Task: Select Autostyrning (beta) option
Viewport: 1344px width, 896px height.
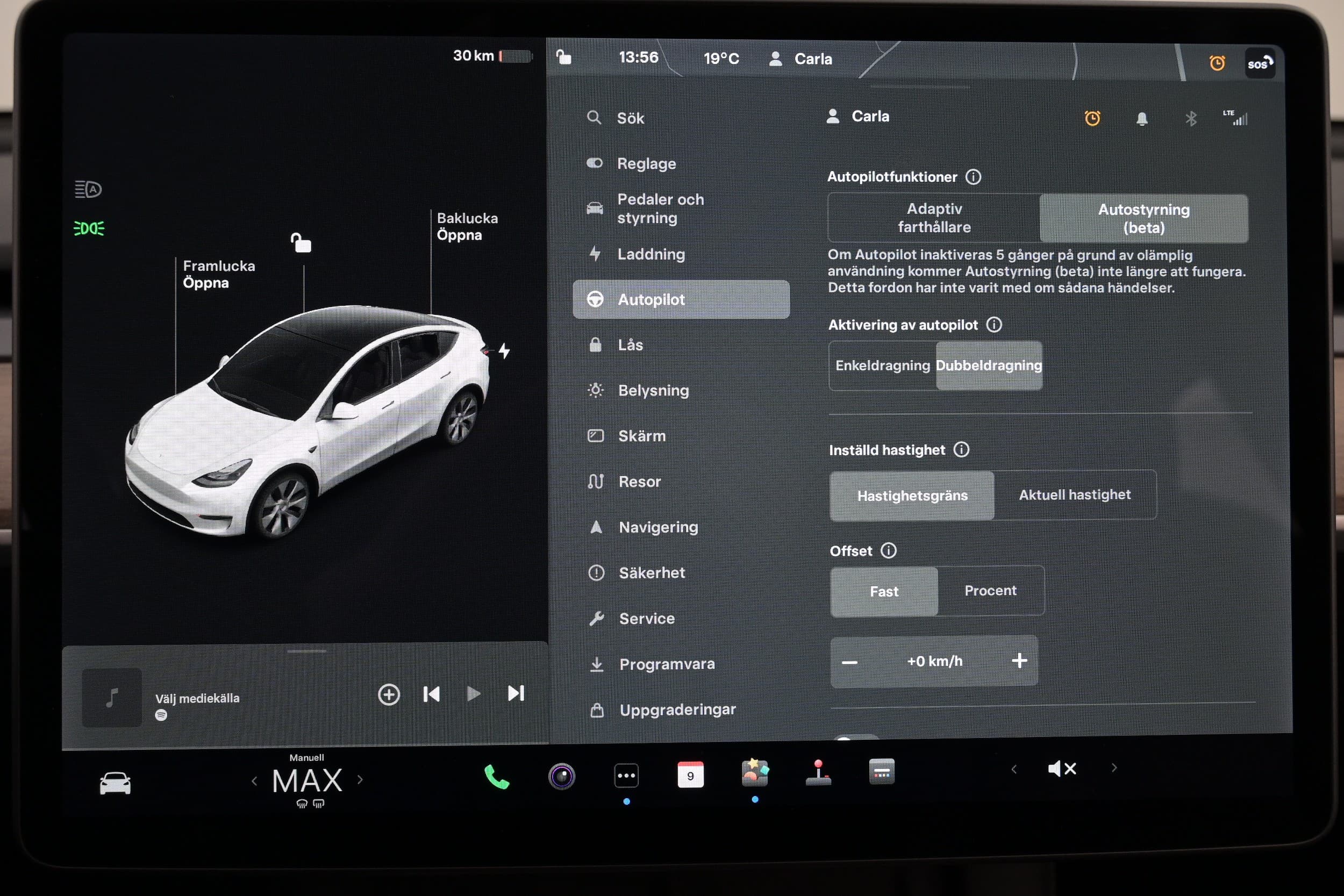Action: pos(1143,218)
